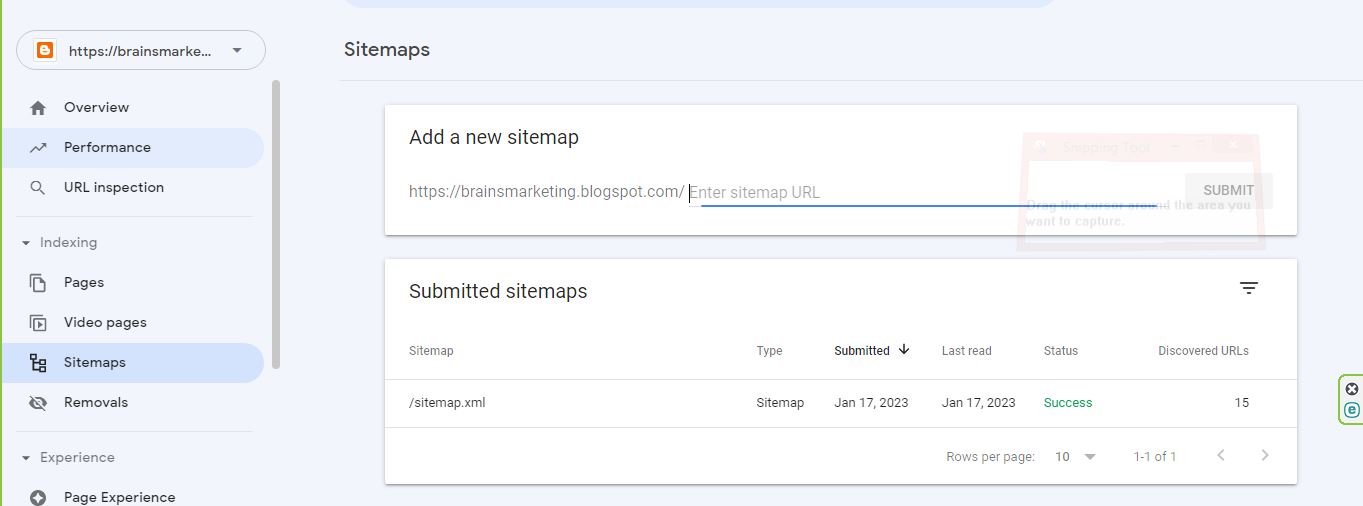Click the Overview home icon

click(38, 108)
